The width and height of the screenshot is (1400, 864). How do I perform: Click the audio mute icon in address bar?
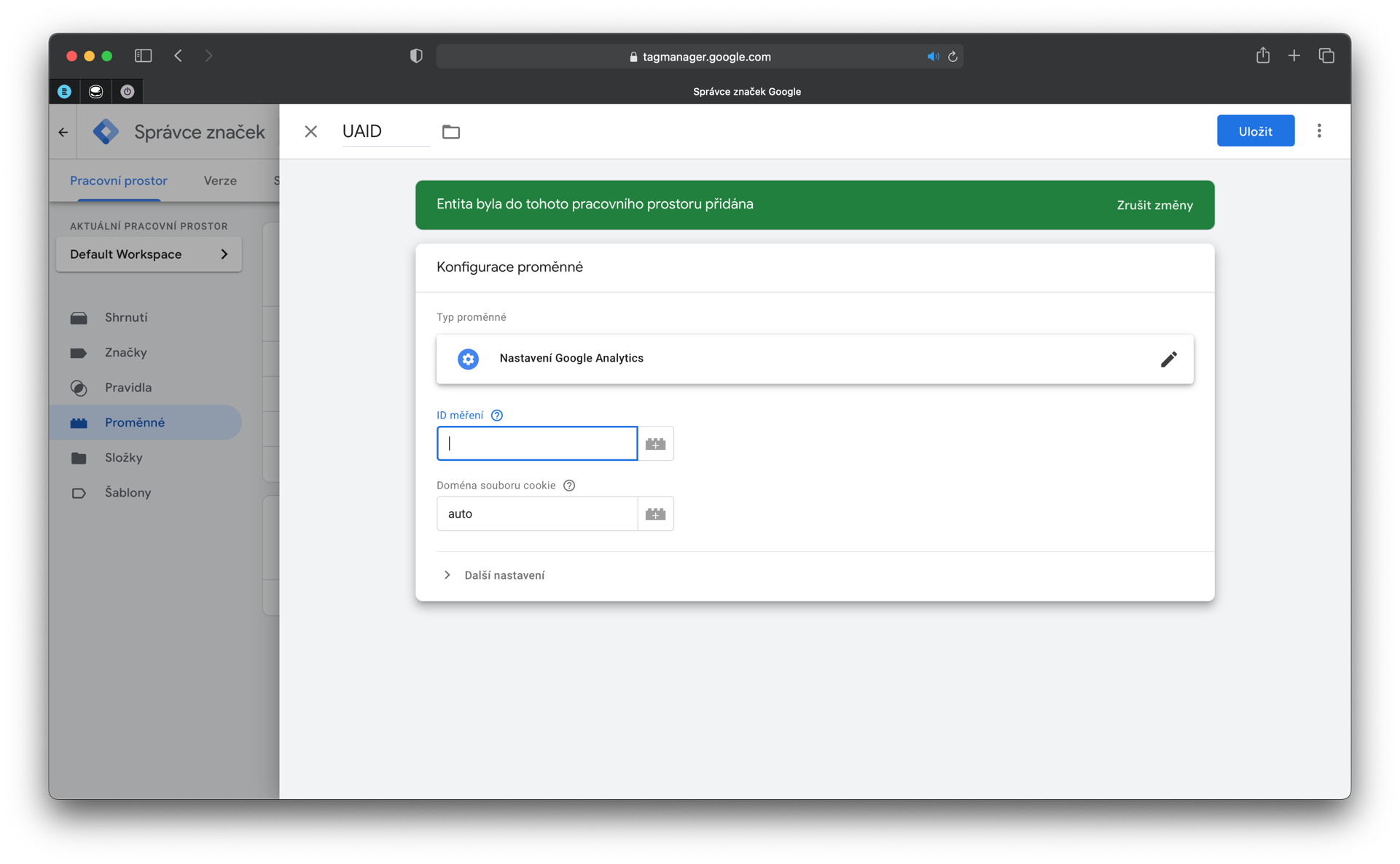[x=932, y=56]
